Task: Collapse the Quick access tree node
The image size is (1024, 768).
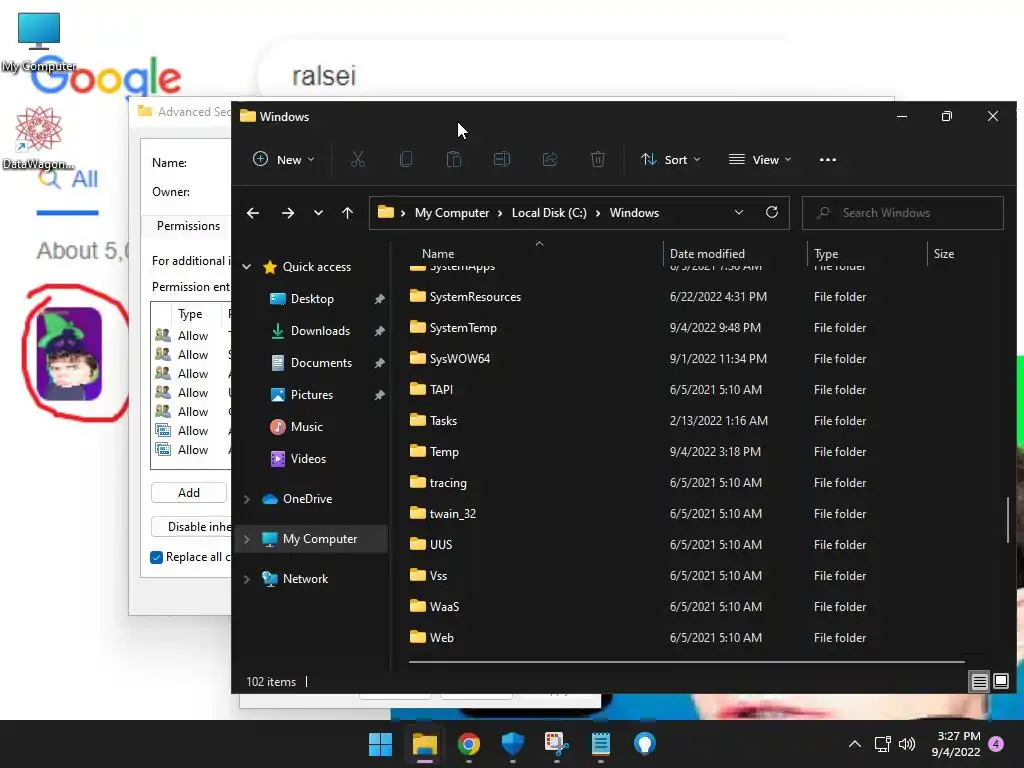Action: coord(247,266)
